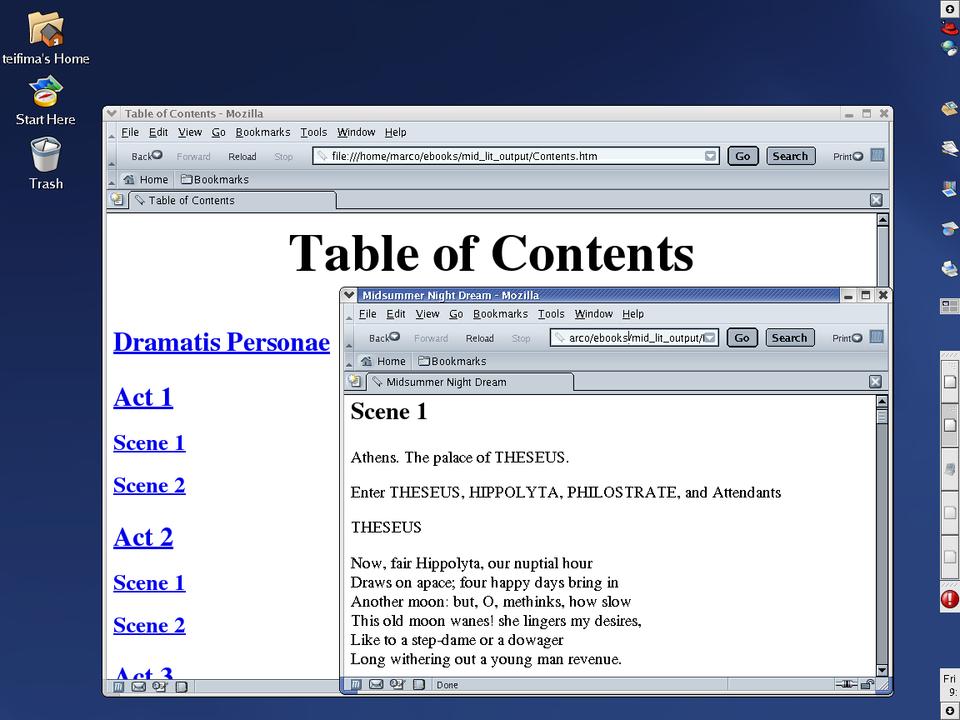Click scrollbar down arrow in Midsummer Night Dream window

tap(882, 669)
